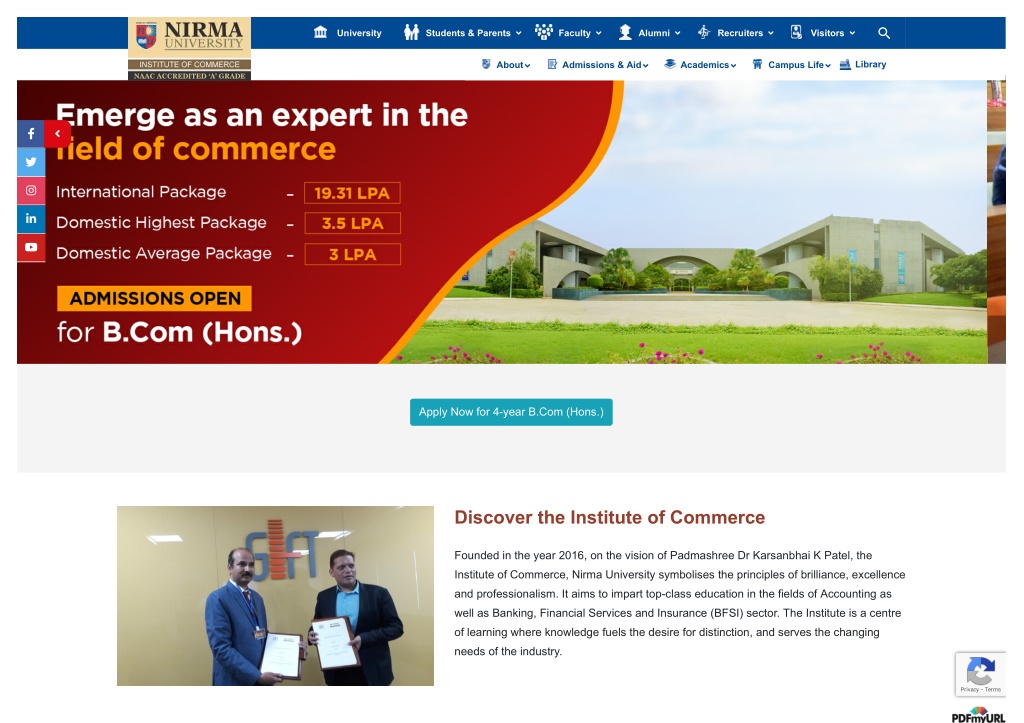Screen dimensions: 1024x723
Task: Click the 'Privacy - Terms' reCAPTCHA text
Action: 980,689
